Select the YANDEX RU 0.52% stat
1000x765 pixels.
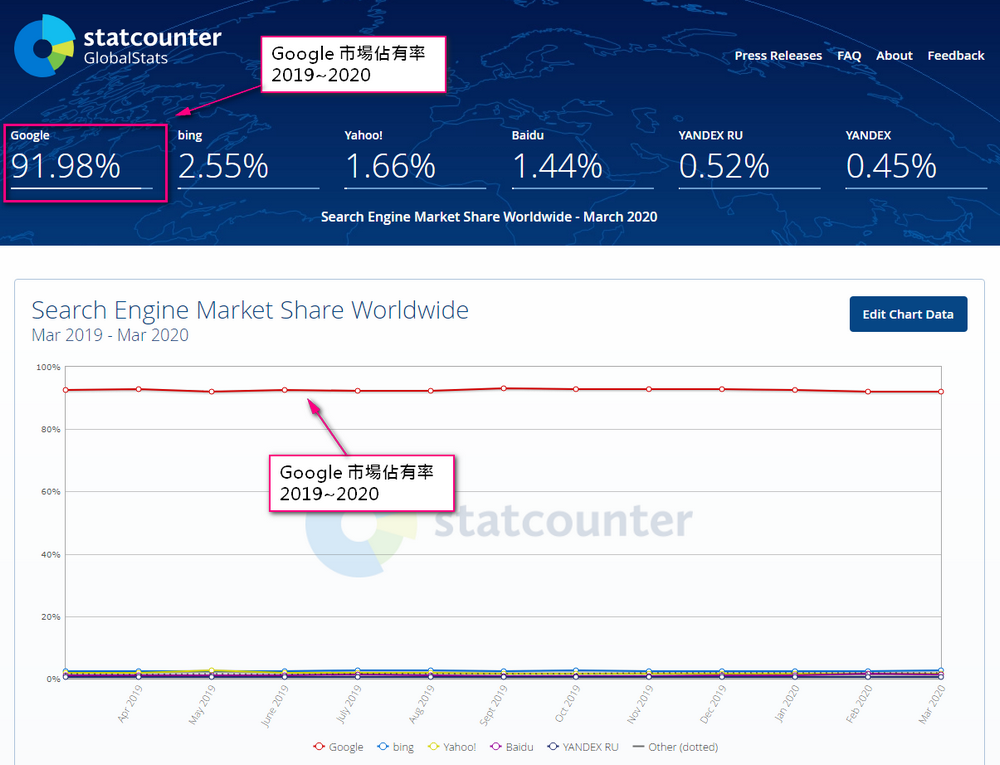tap(749, 158)
